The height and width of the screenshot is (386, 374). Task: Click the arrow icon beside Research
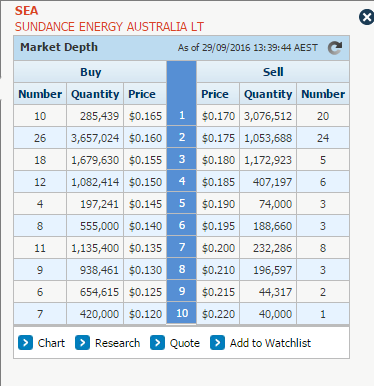point(82,343)
